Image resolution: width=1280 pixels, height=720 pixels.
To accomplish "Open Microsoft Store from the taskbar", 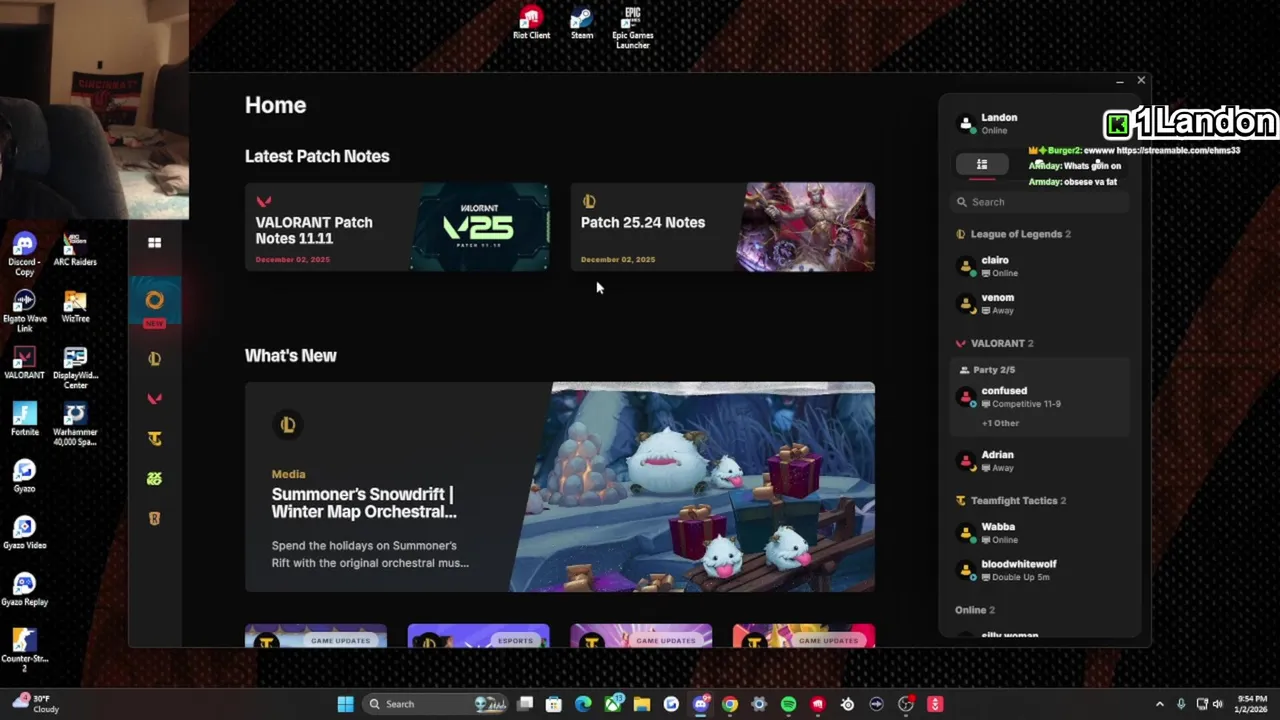I will 554,704.
